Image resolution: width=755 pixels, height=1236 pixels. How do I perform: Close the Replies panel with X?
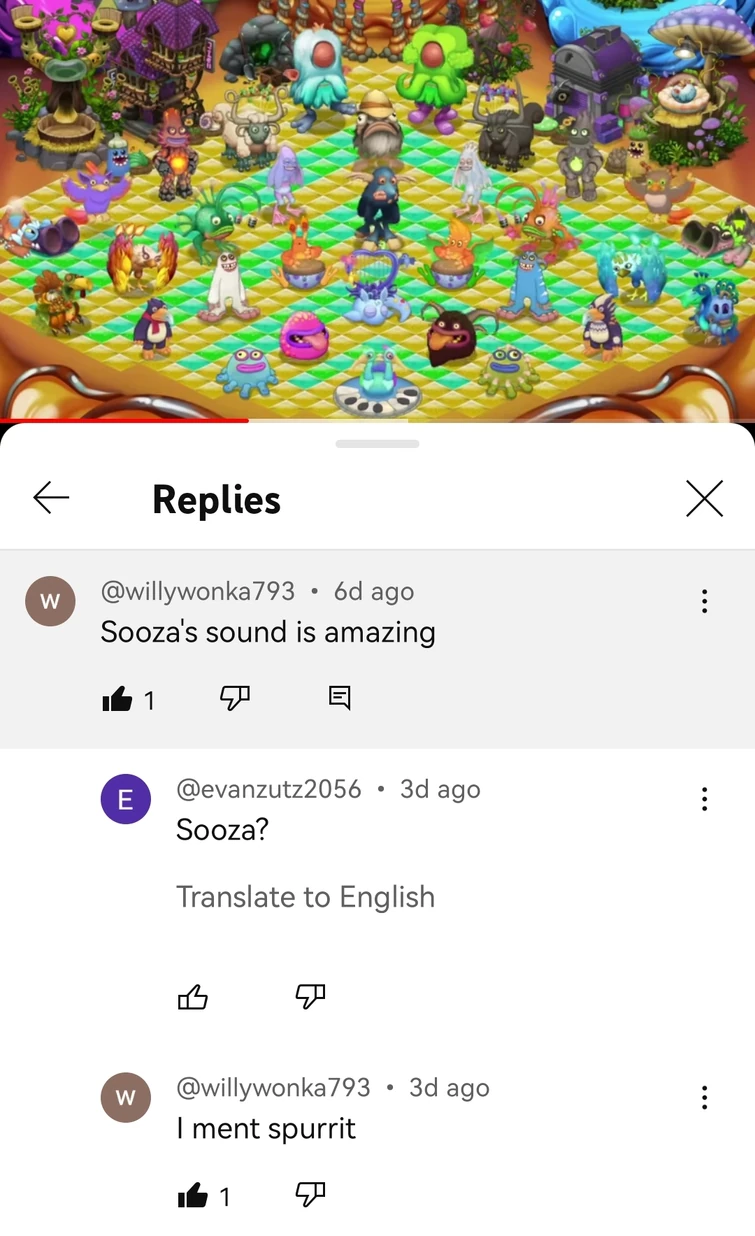(x=704, y=498)
